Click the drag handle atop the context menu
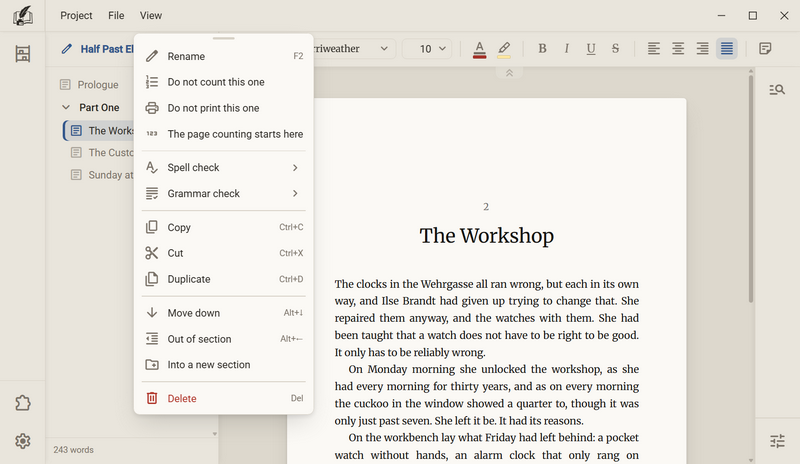The height and width of the screenshot is (464, 800). [223, 38]
